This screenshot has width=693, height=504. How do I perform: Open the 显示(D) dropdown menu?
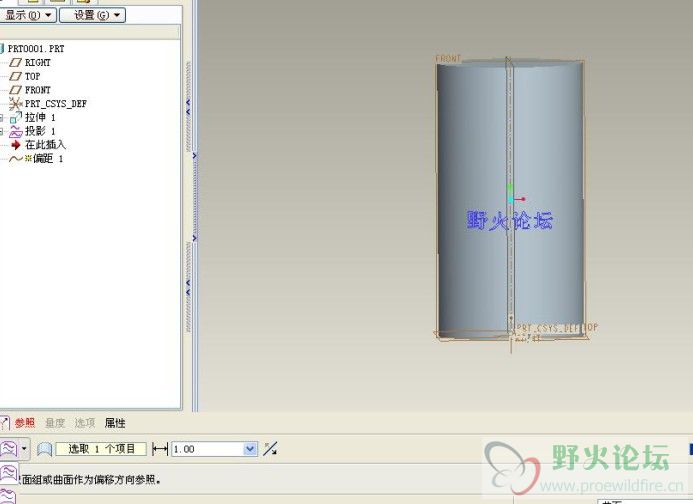coord(27,15)
